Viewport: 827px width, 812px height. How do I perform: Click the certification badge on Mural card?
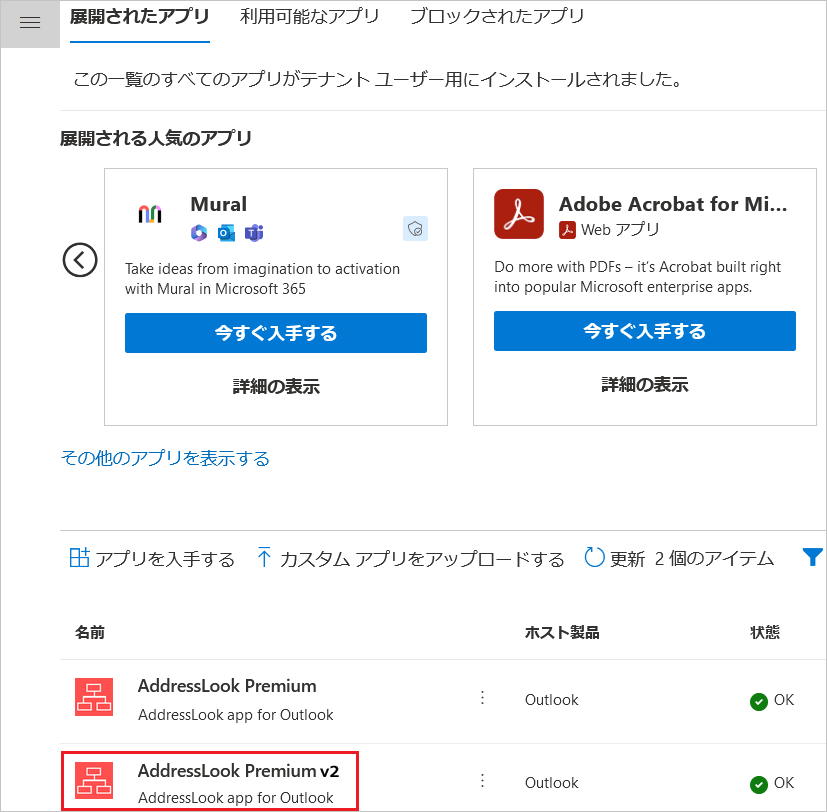415,229
